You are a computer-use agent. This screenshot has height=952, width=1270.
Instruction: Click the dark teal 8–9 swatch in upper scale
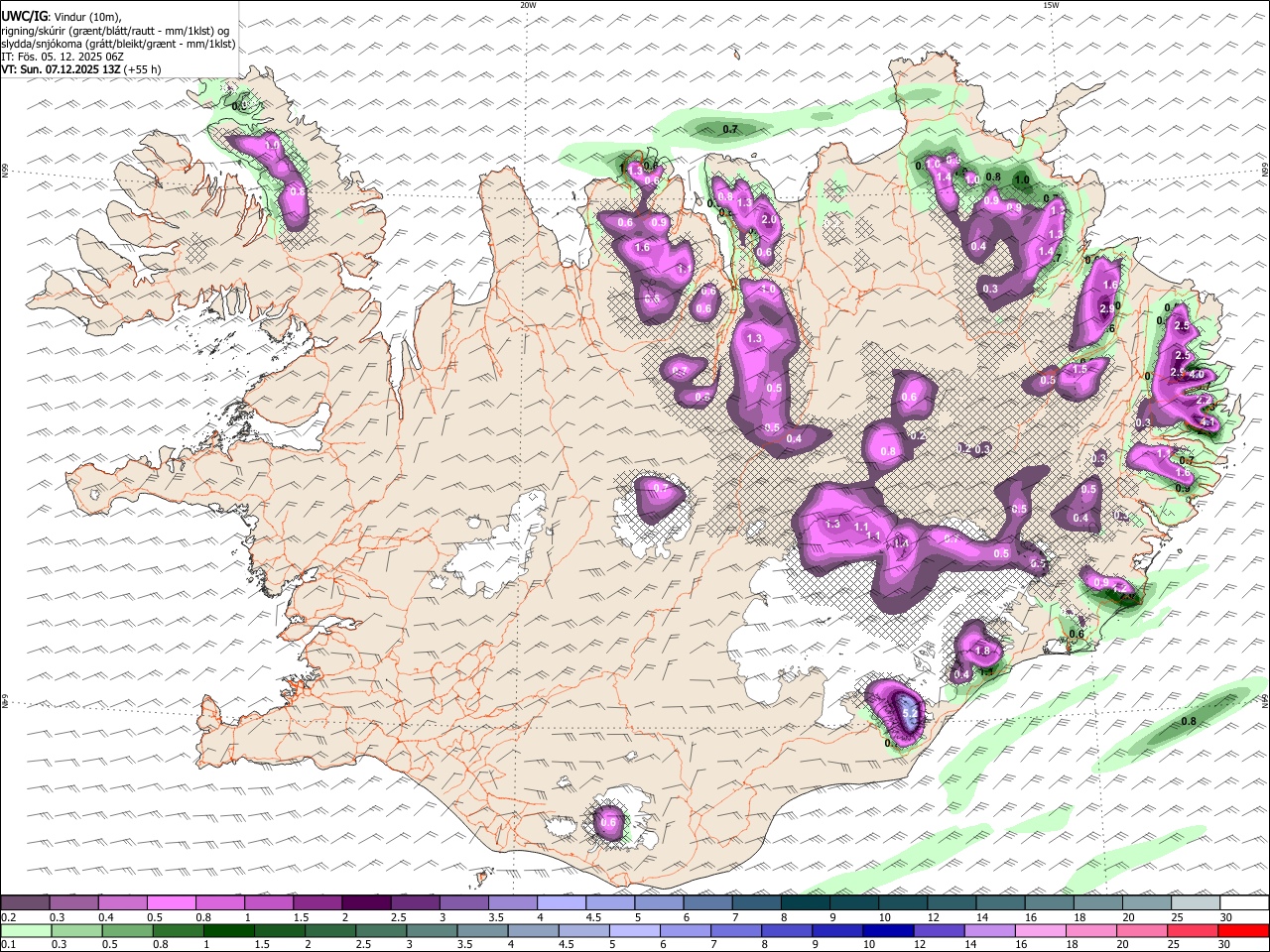(806, 903)
